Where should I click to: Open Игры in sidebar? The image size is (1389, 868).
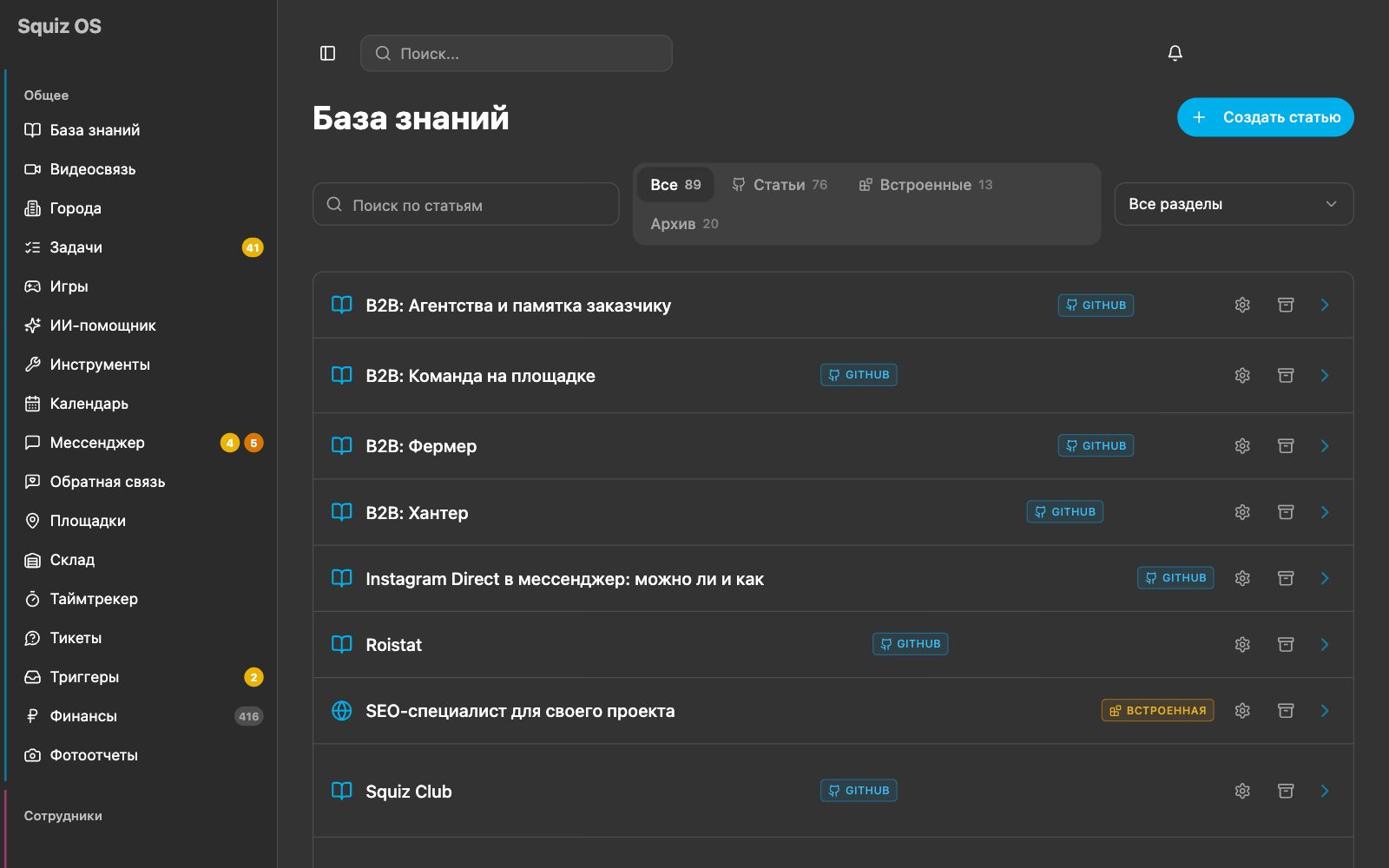pyautogui.click(x=139, y=286)
